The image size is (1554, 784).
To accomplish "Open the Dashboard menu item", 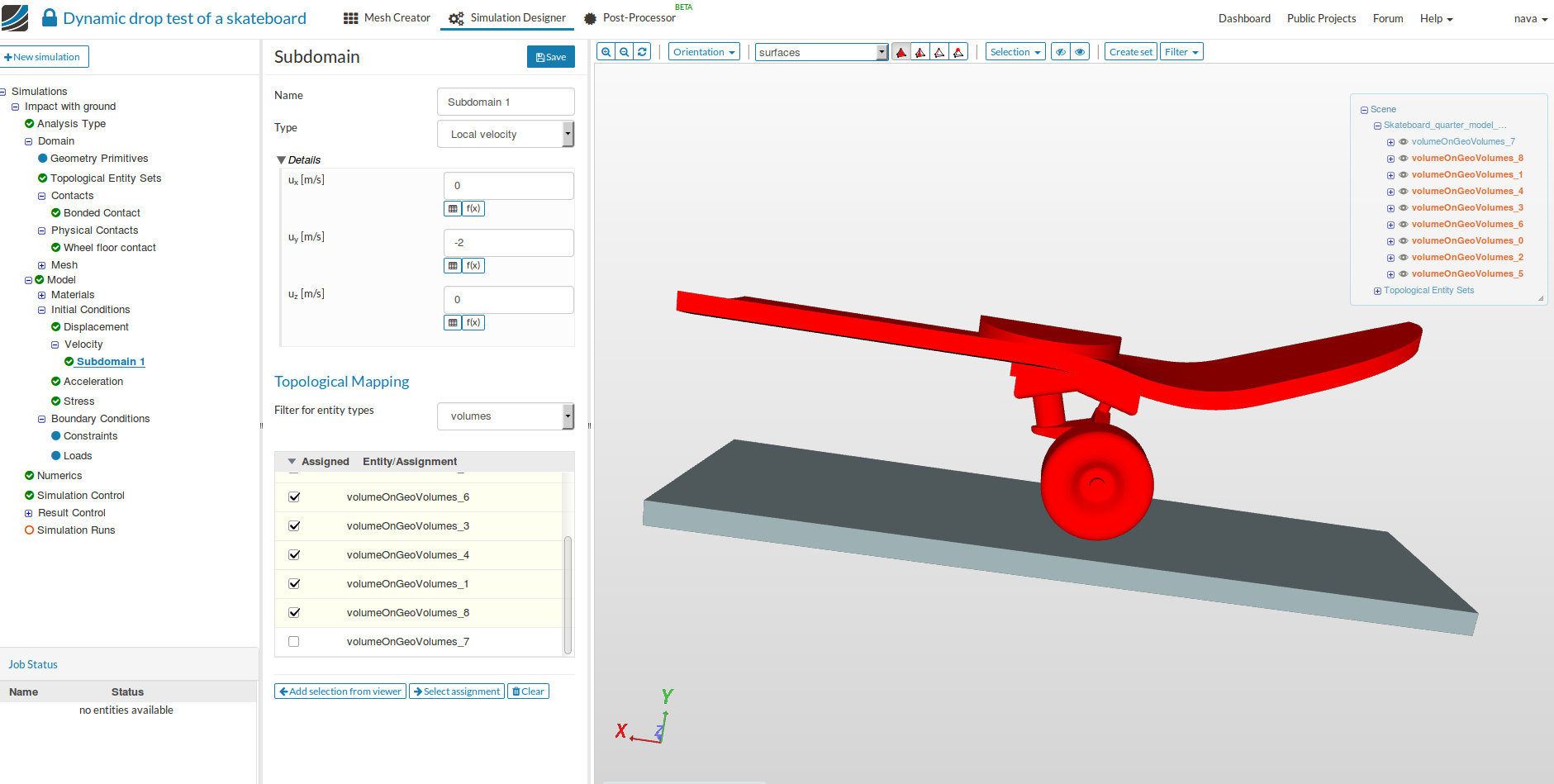I will pos(1244,18).
